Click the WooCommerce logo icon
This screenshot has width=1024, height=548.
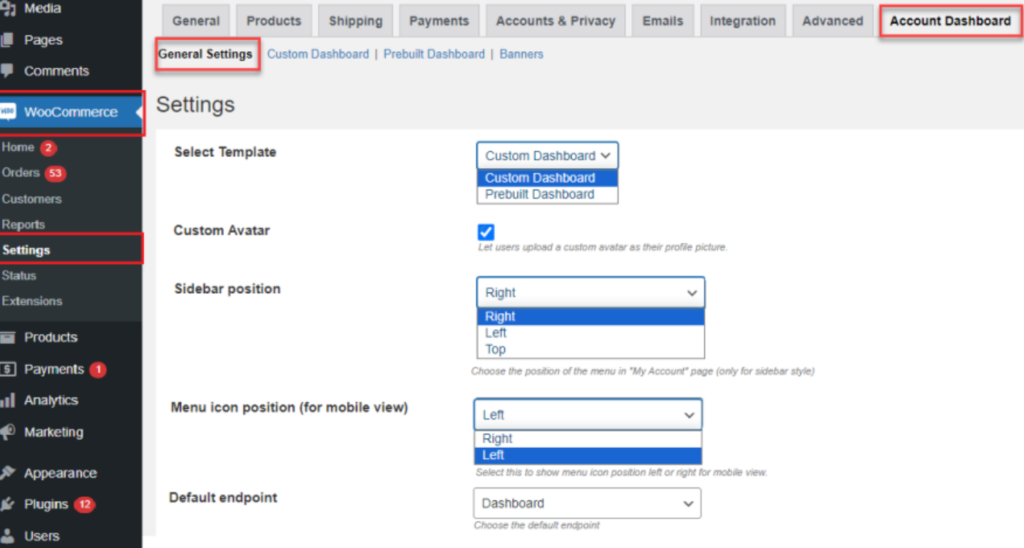tap(9, 112)
